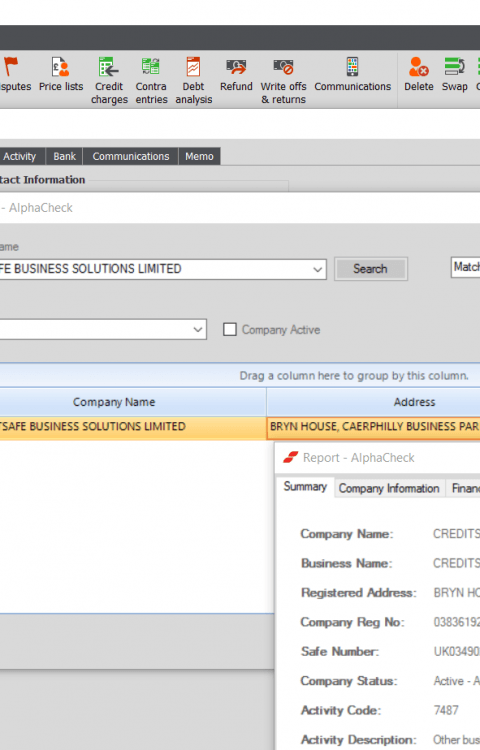
Task: Expand the company name combo box arrow
Action: point(317,269)
